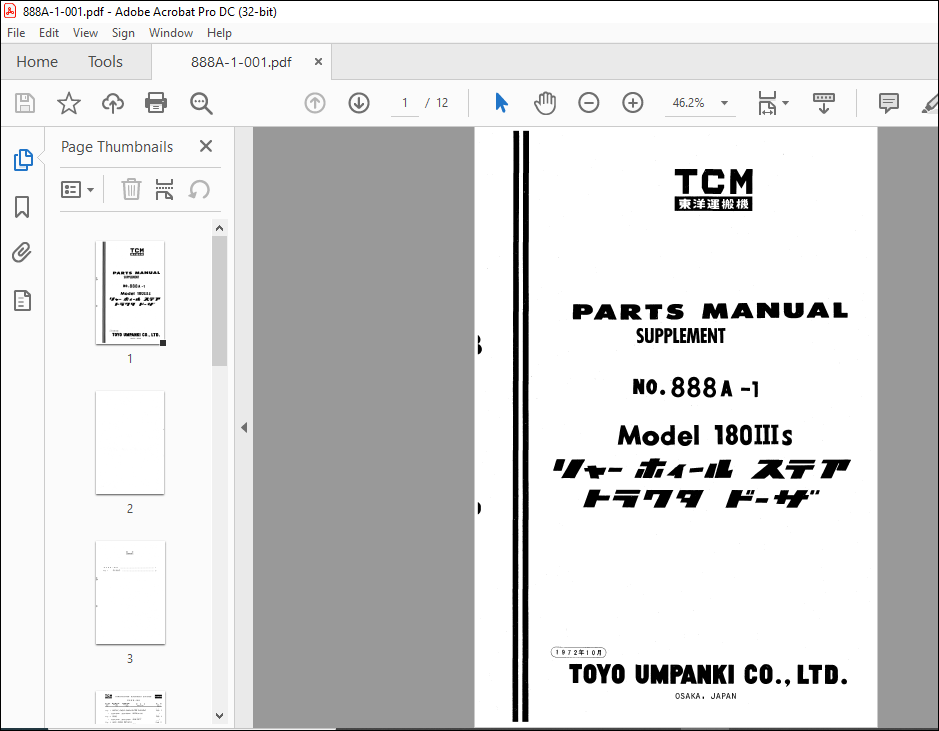The width and height of the screenshot is (939, 731).
Task: Select the arrow selection tool
Action: point(501,103)
